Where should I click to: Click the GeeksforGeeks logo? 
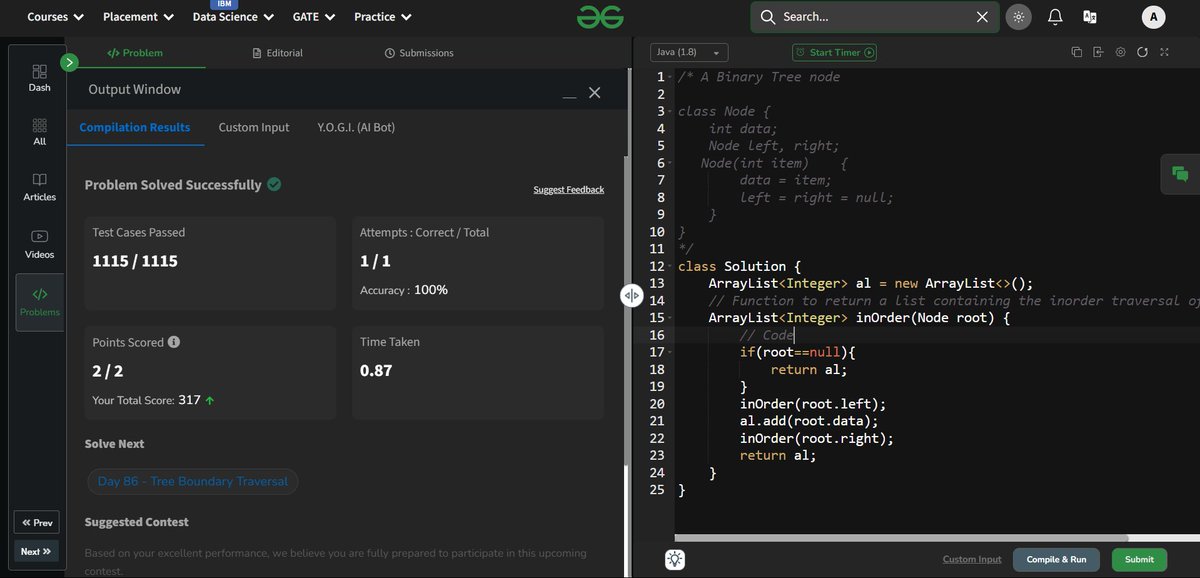point(600,17)
